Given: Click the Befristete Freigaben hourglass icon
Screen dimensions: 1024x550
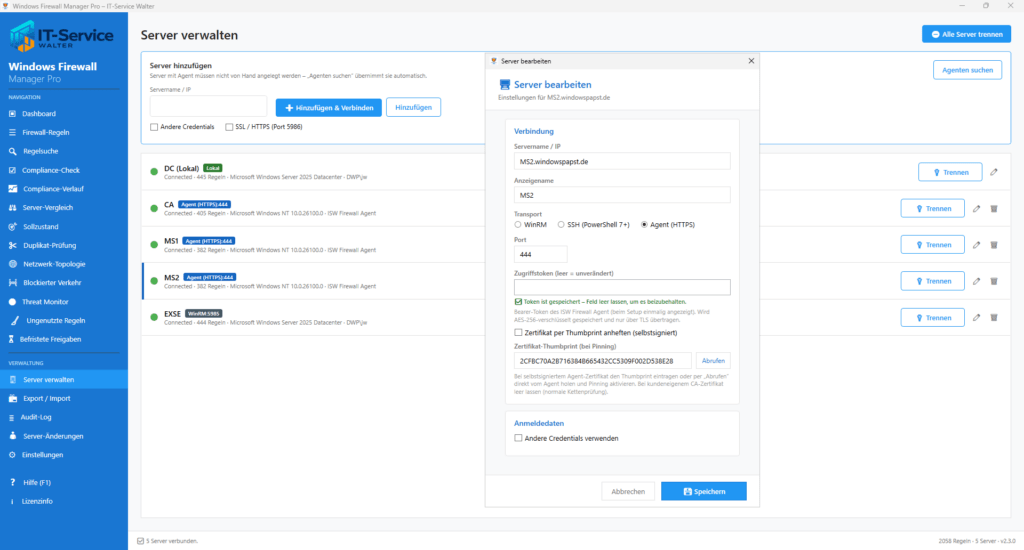Looking at the screenshot, I should pyautogui.click(x=11, y=339).
